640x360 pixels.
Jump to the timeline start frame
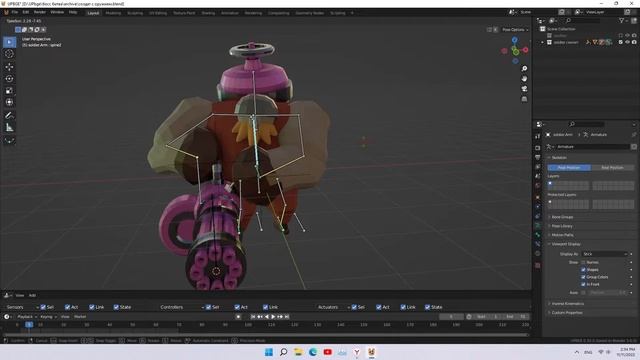253,317
